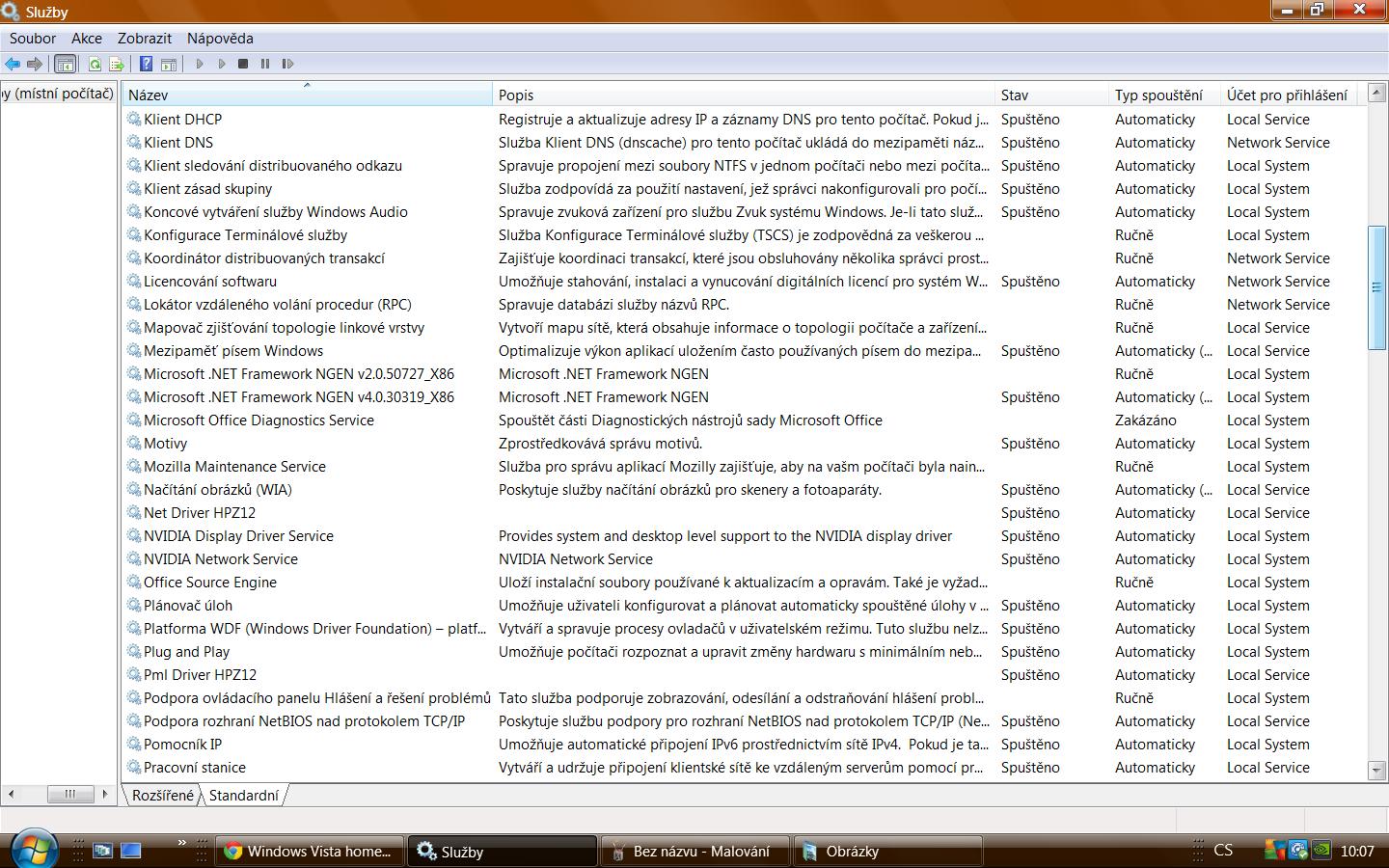The image size is (1389, 868).
Task: Switch to the Chrome Windows Vista home taskbar button
Action: point(309,852)
